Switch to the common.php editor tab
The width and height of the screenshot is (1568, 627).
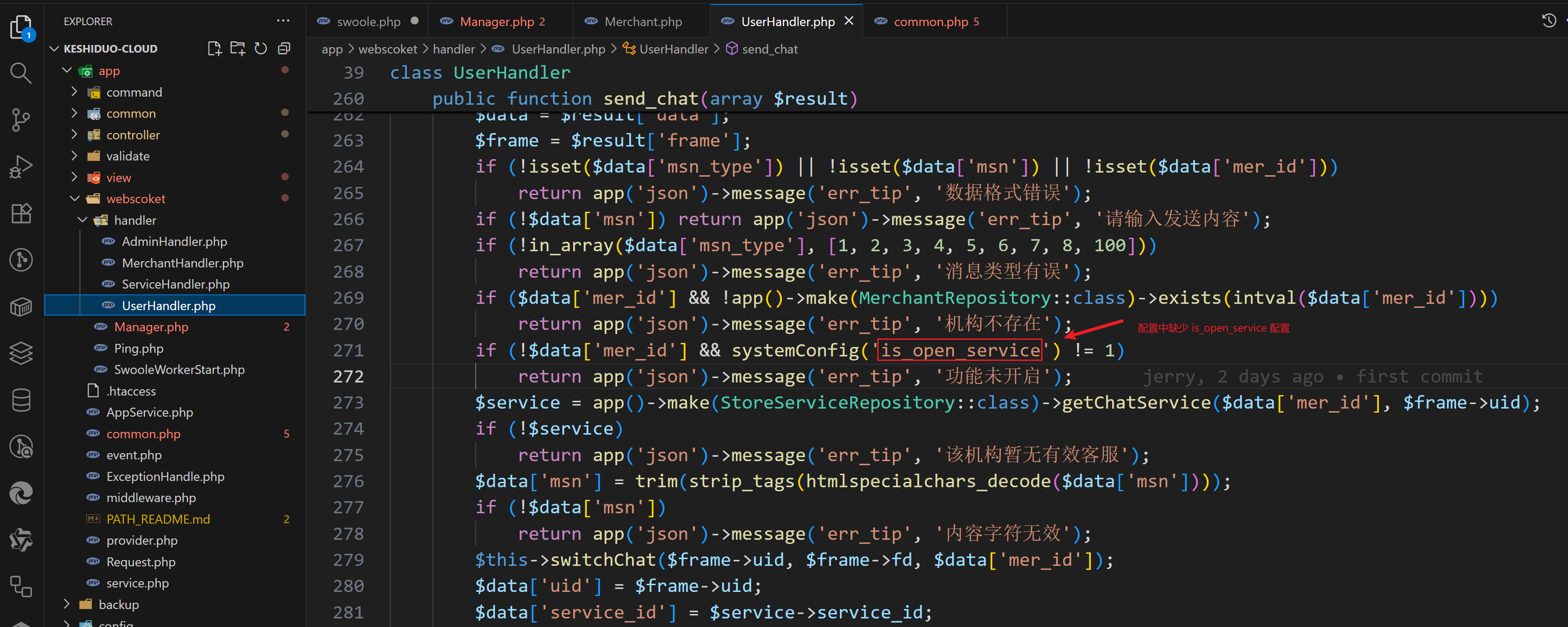930,22
